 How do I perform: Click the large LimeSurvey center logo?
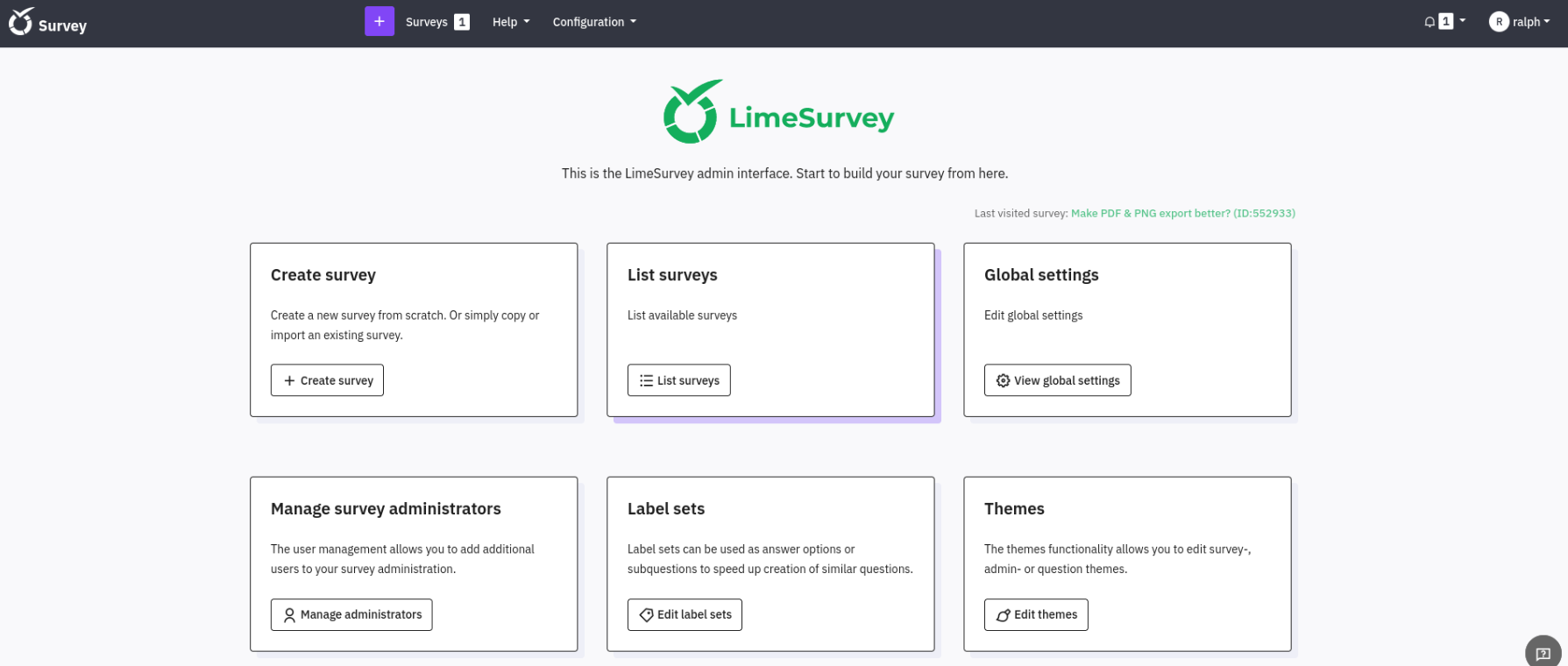778,111
